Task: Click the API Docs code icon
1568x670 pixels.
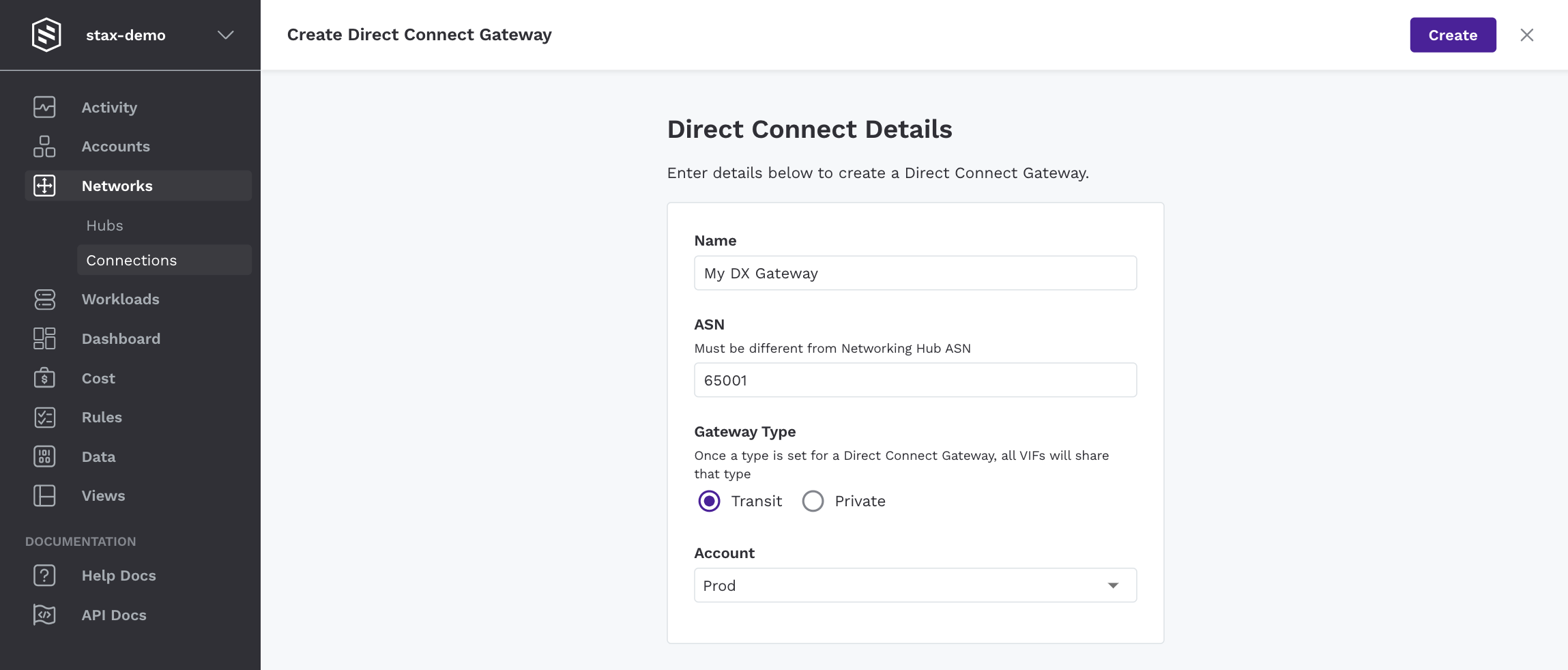Action: (44, 615)
